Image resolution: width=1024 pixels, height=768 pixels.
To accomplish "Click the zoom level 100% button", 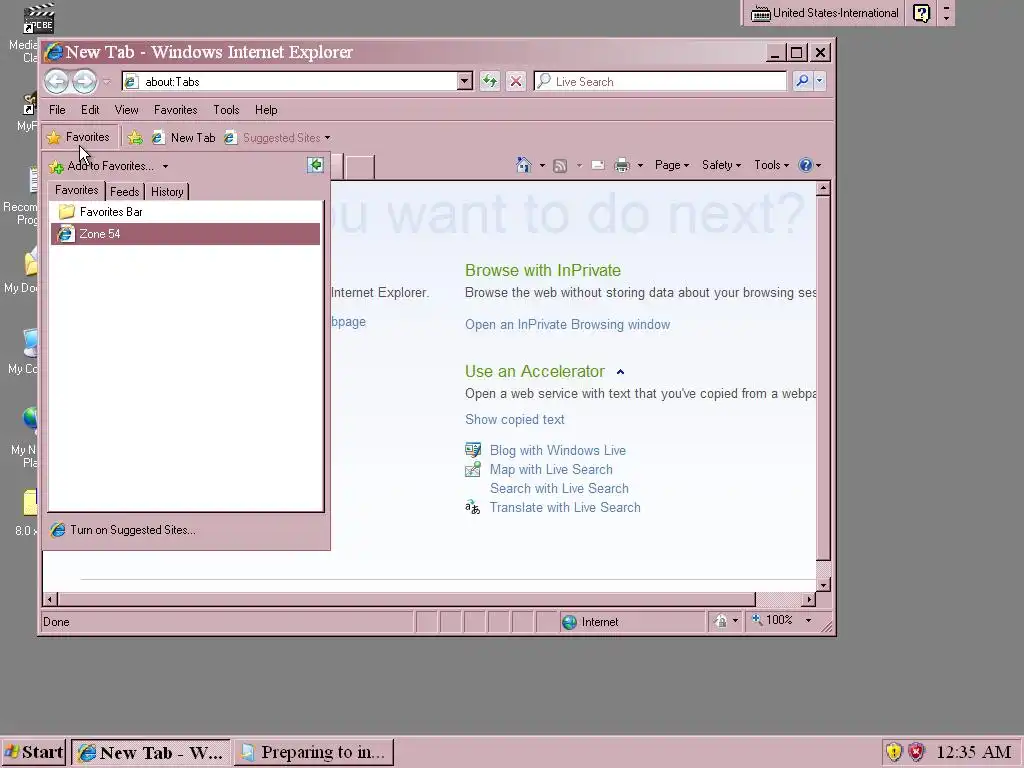I will click(773, 620).
